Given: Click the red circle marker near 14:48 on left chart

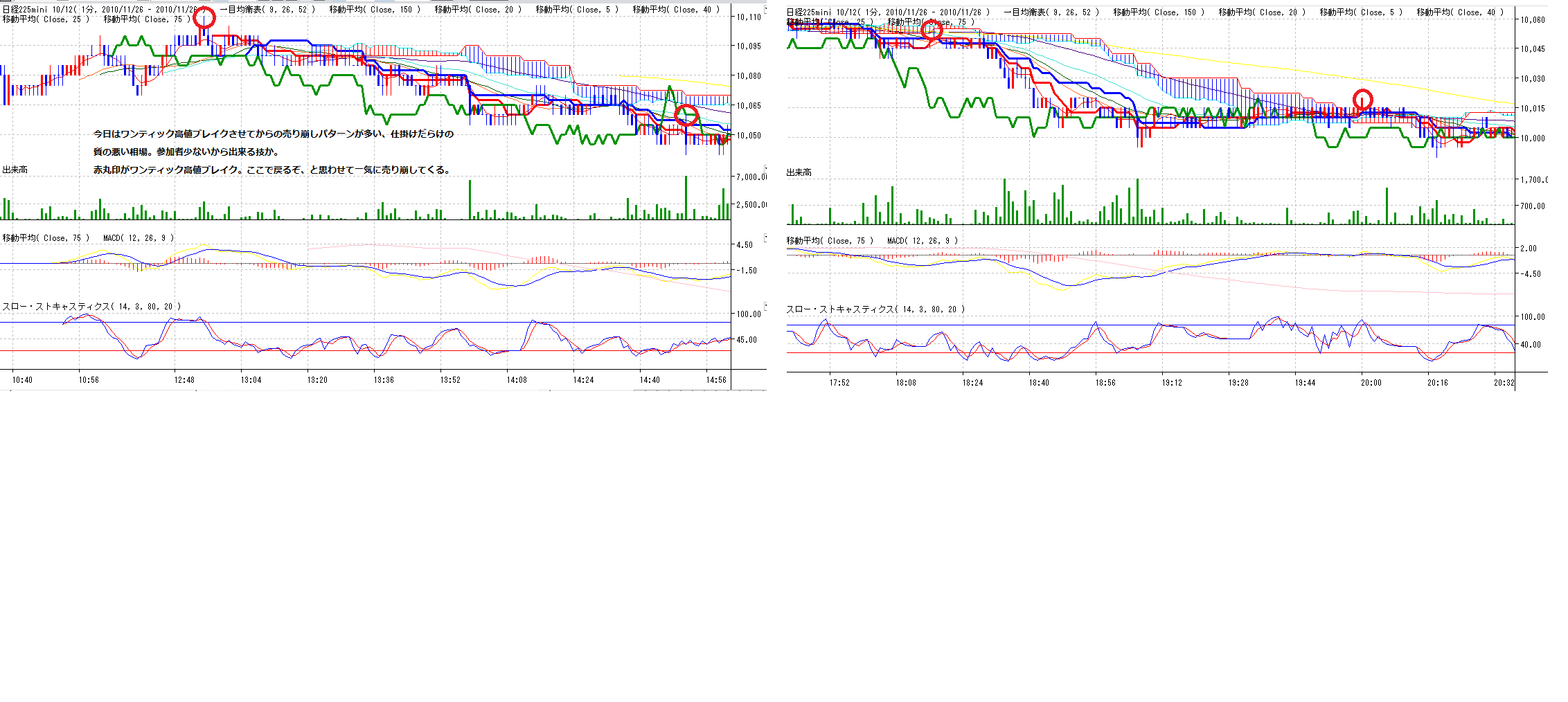Looking at the screenshot, I should point(686,116).
